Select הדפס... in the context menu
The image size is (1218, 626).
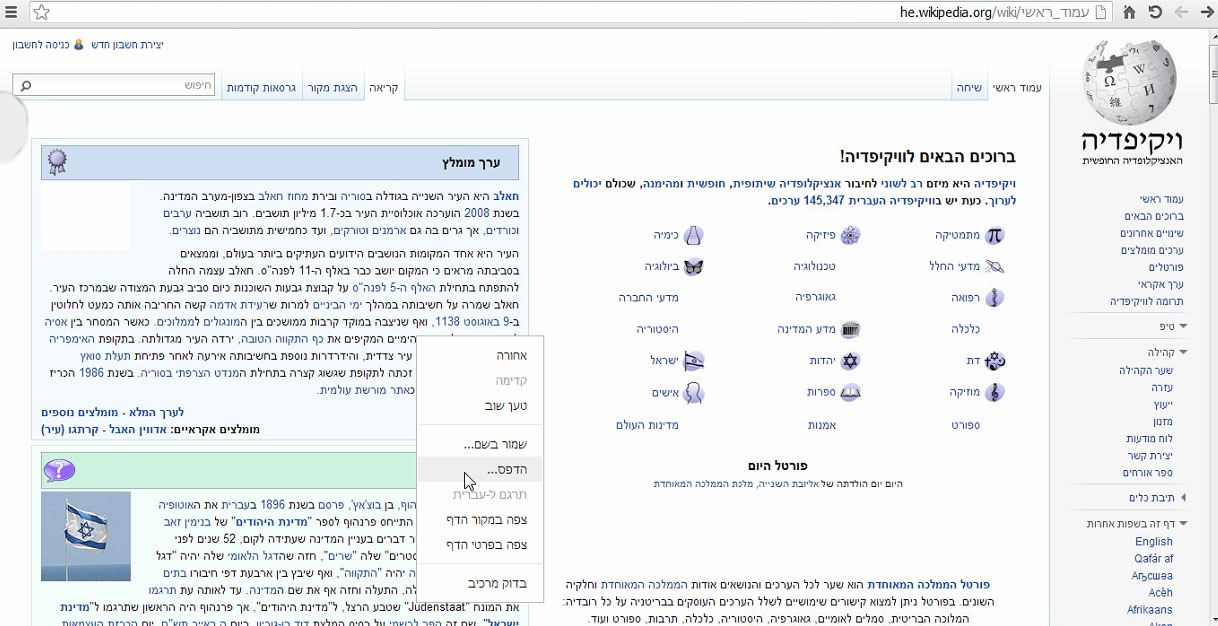coord(507,469)
